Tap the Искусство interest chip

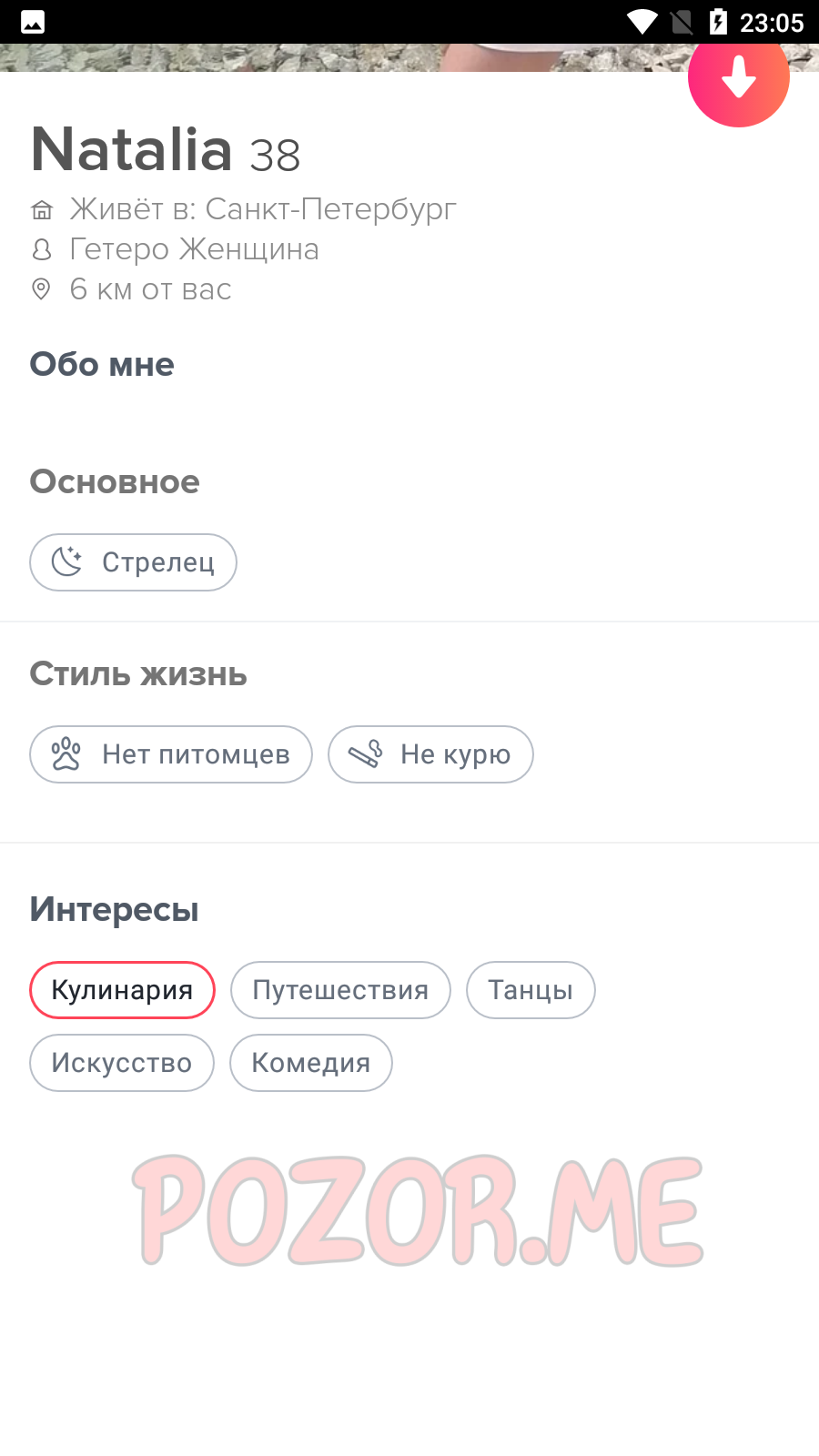coord(122,1063)
